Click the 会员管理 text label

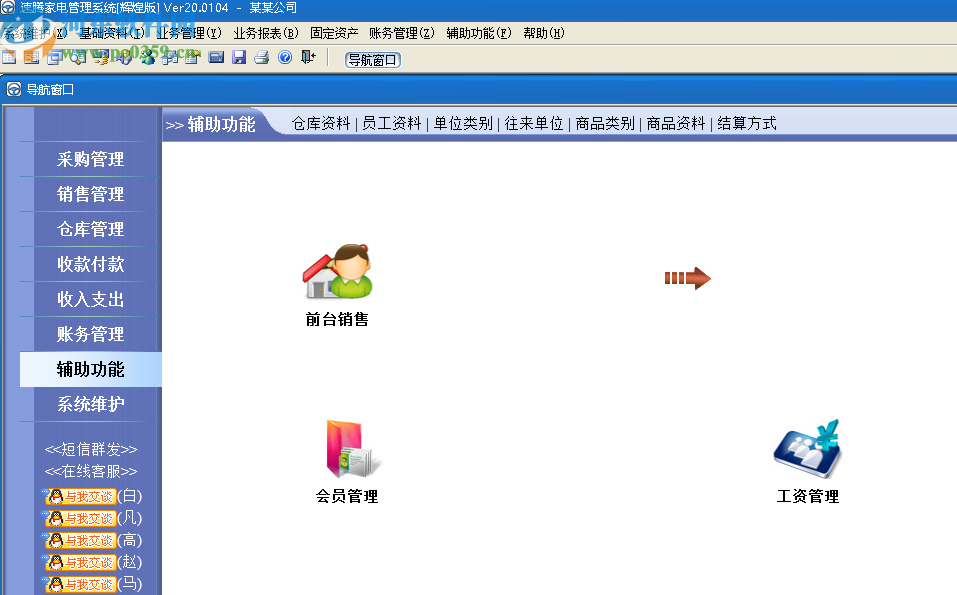[x=347, y=496]
